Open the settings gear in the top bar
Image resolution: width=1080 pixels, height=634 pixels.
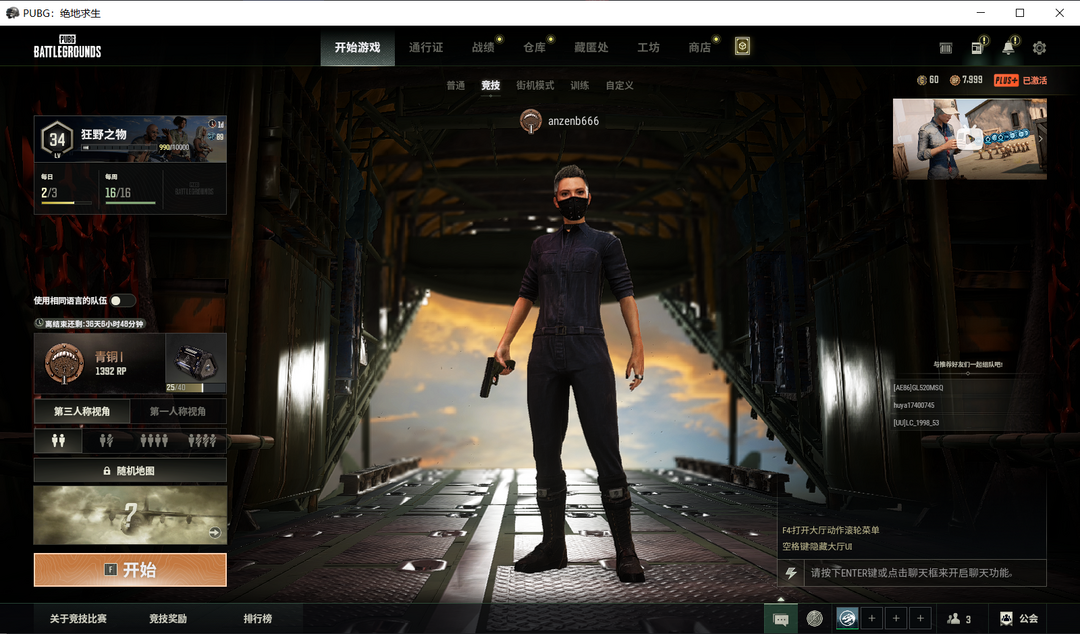coord(1039,48)
